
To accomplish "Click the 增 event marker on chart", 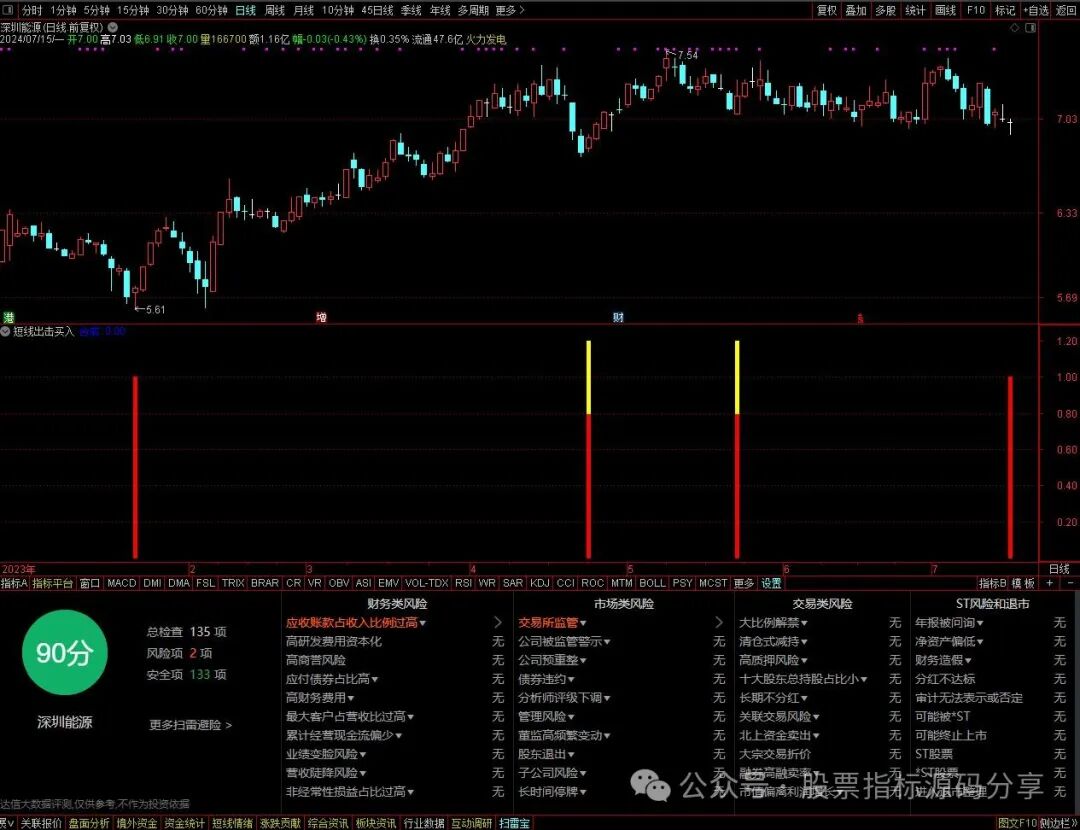I will pos(321,317).
